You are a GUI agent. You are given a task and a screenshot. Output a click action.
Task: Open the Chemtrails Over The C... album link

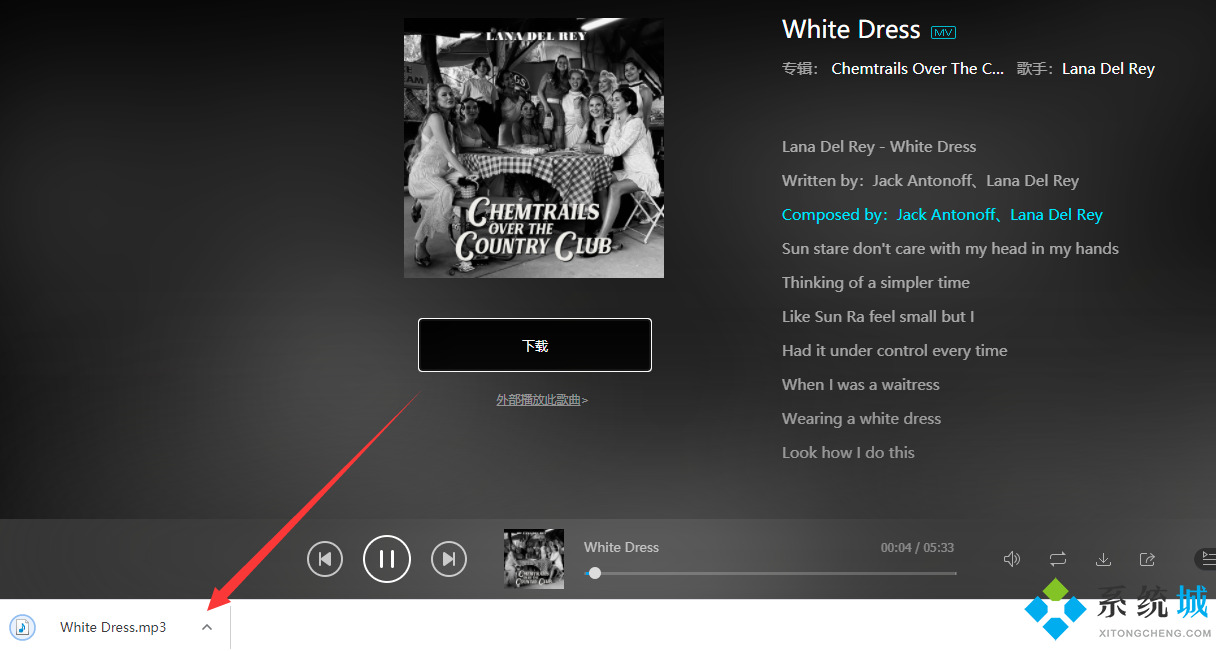click(917, 69)
